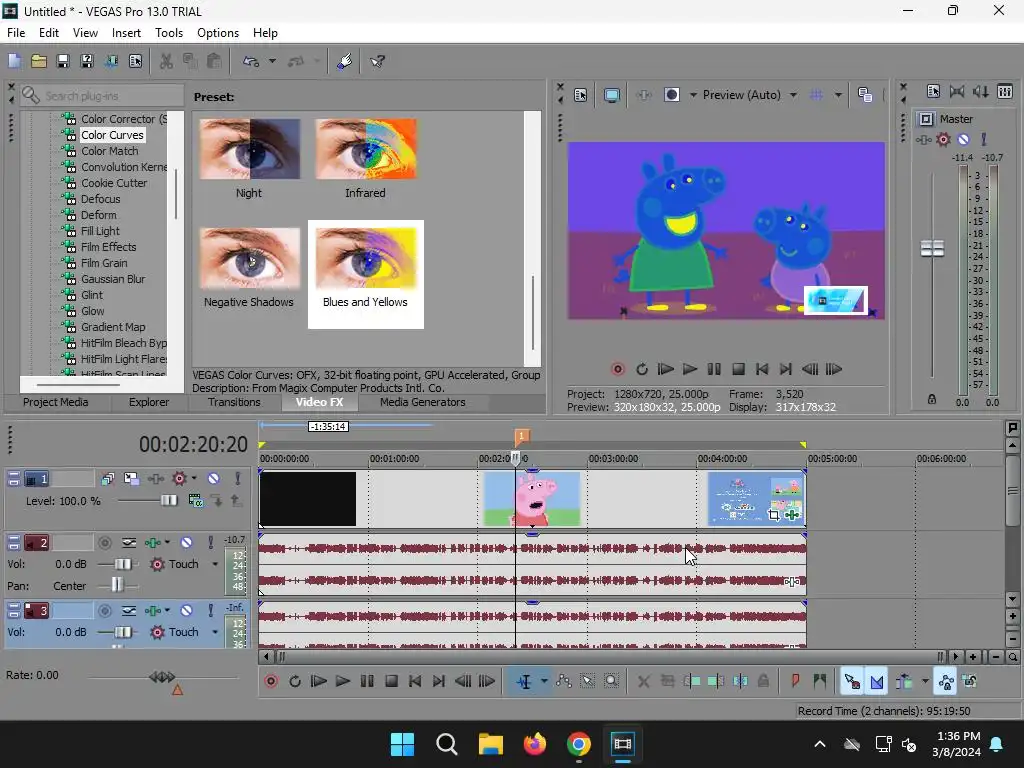
Task: Toggle Enable Snapping button
Action: click(852, 682)
